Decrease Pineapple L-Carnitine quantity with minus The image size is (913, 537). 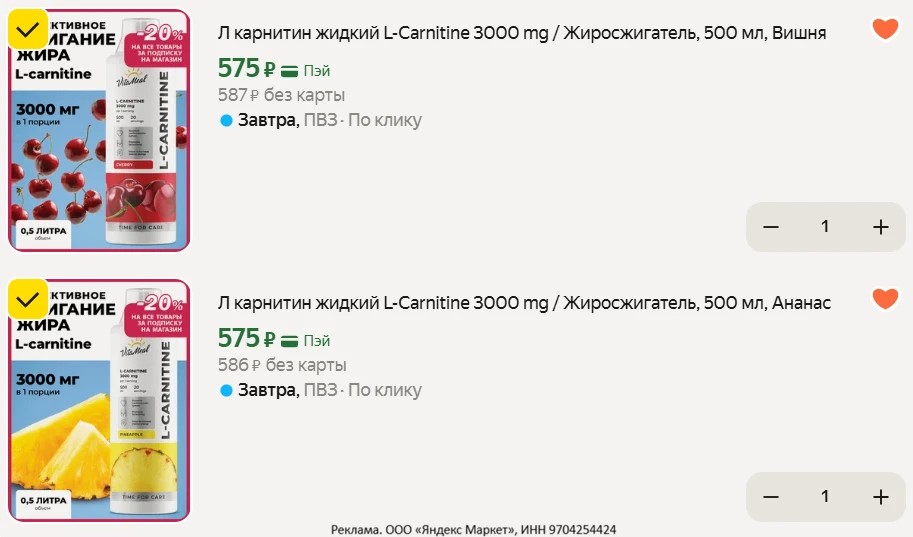click(x=770, y=497)
